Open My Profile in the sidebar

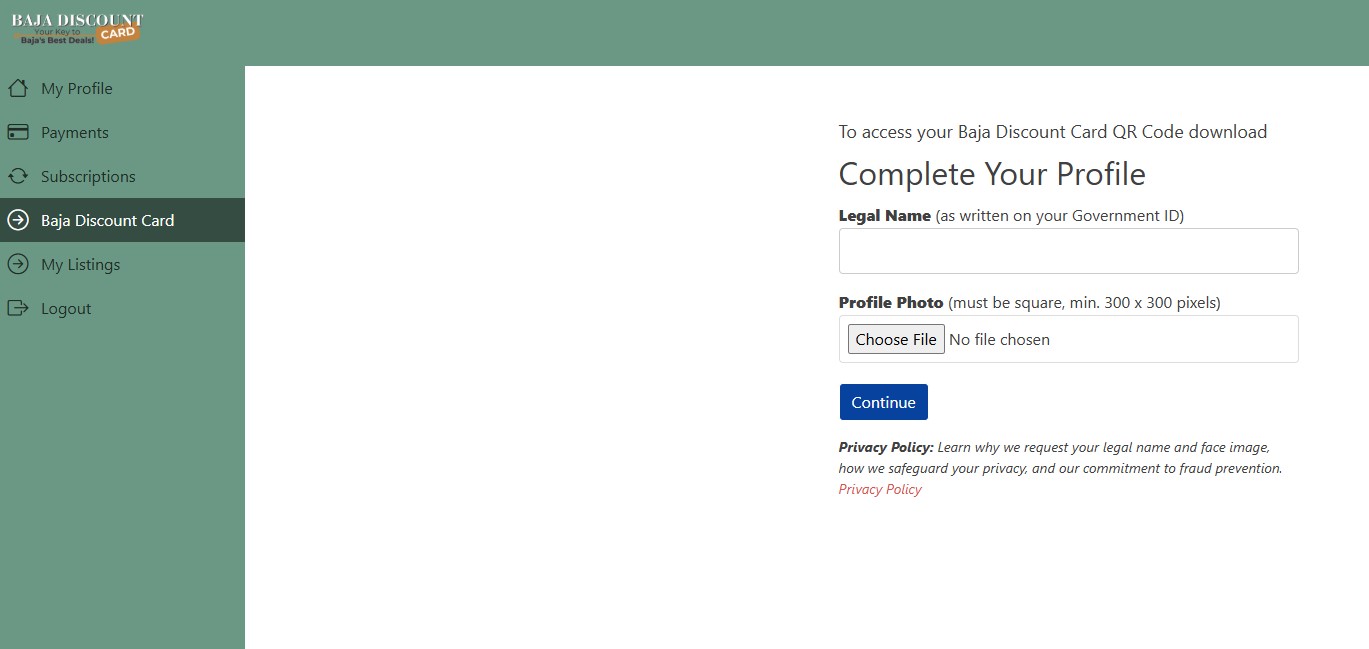pos(122,88)
